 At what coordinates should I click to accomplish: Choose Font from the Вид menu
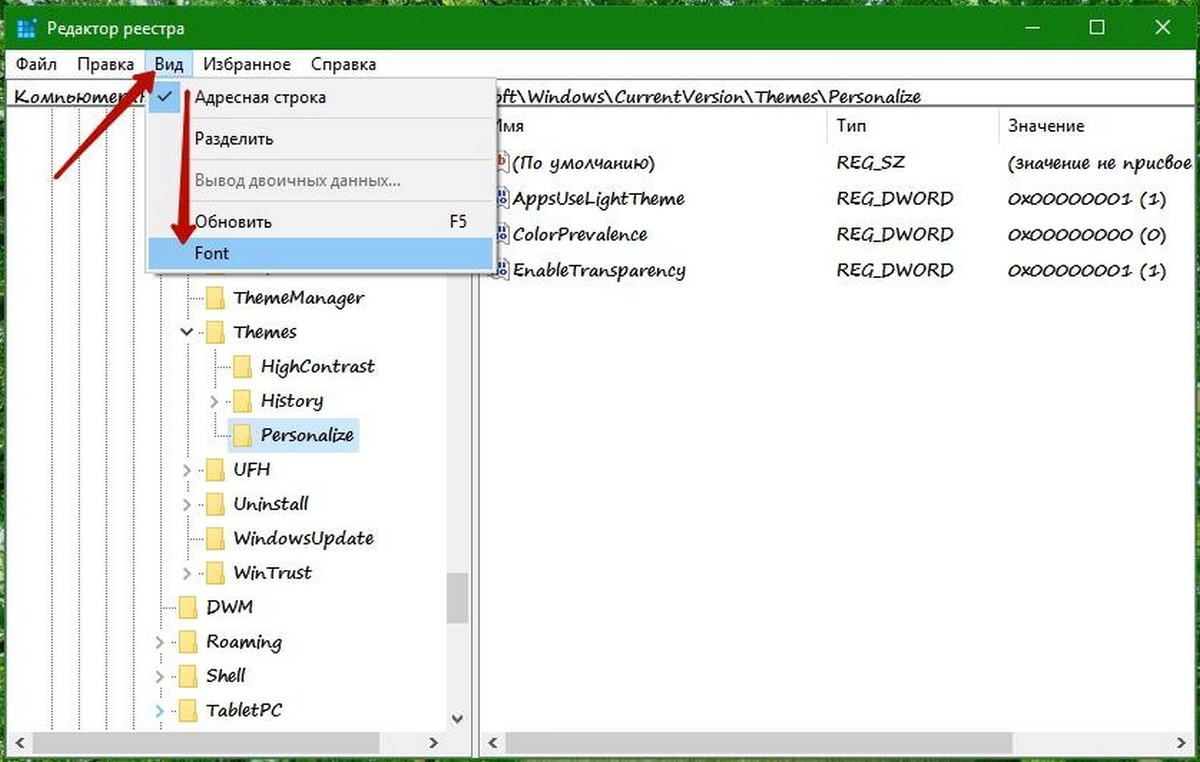320,253
